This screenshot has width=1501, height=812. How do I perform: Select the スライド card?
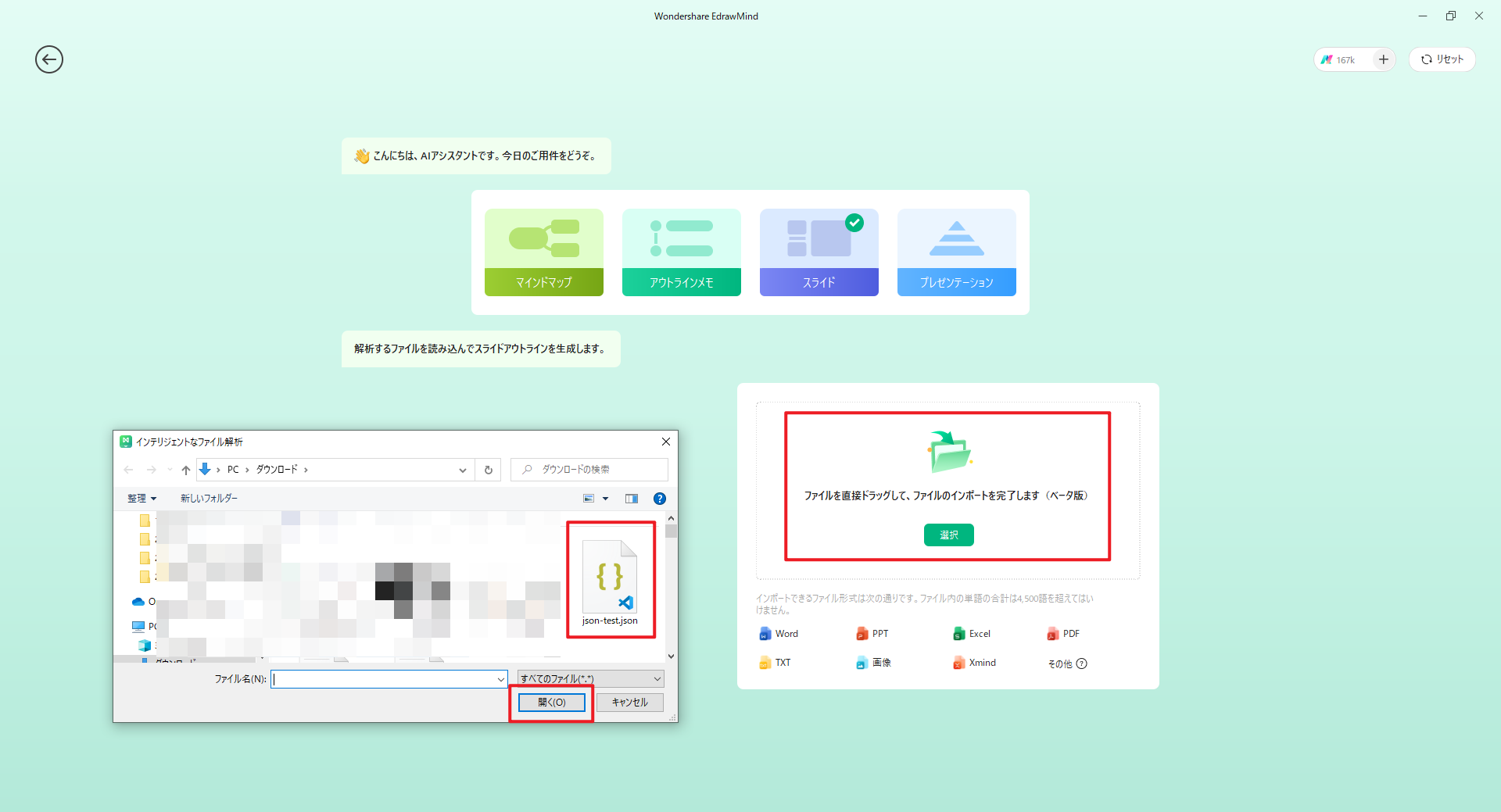click(x=819, y=252)
